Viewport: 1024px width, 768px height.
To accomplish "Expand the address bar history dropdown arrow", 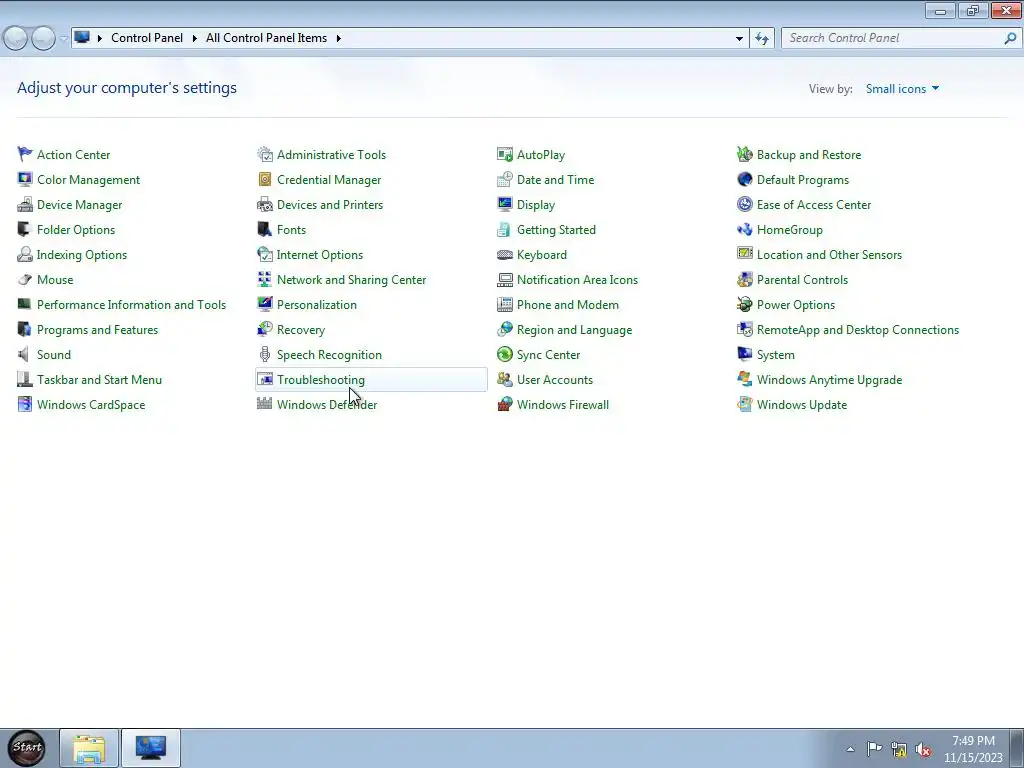I will click(x=739, y=39).
